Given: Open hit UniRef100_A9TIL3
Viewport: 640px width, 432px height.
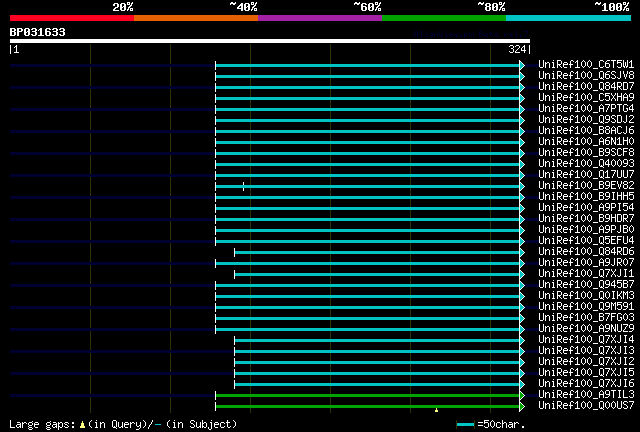Looking at the screenshot, I should (x=586, y=395).
